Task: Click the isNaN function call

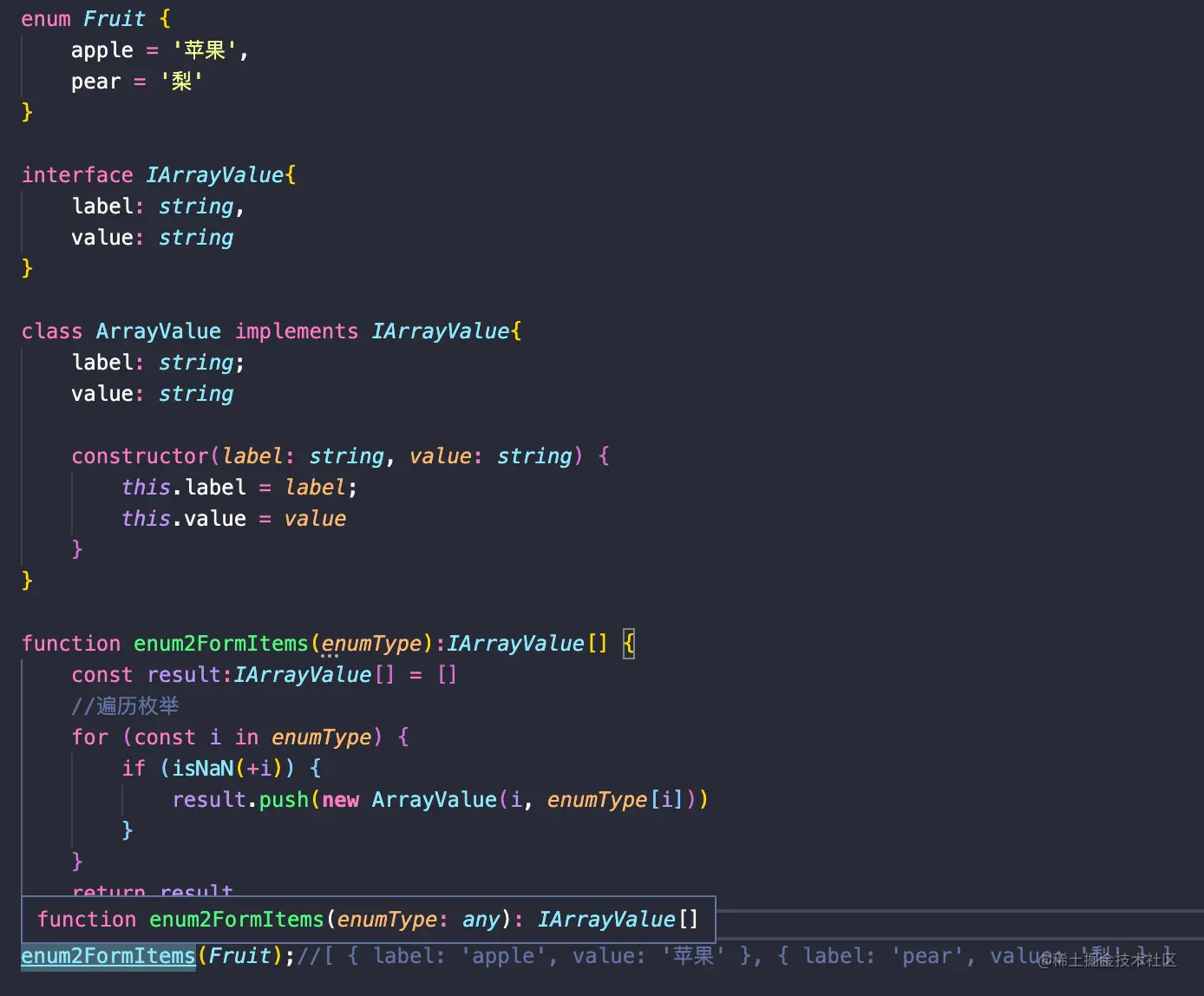Action: point(203,768)
